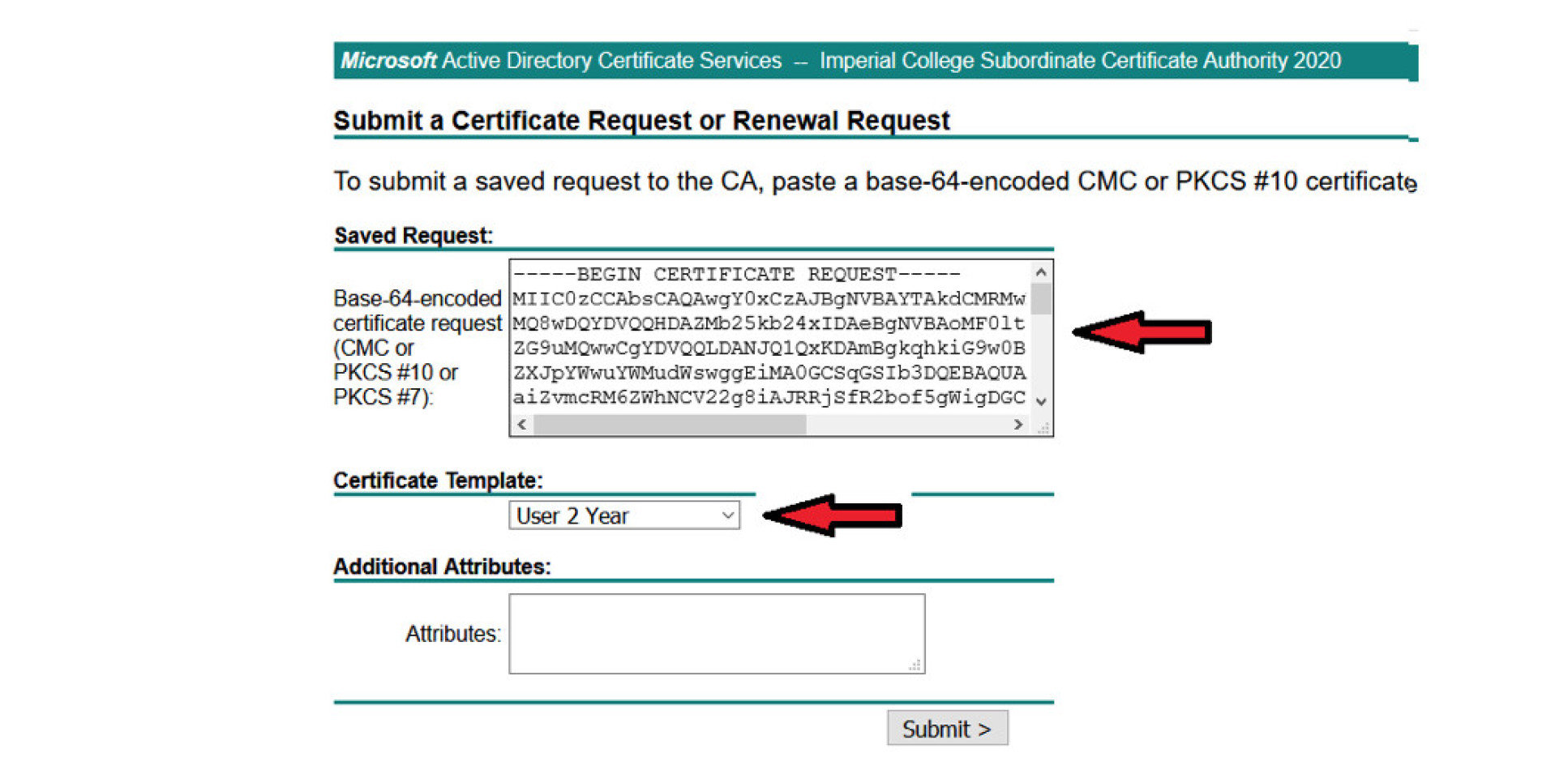Screen dimensions: 1568x770
Task: Click the vertical scrollbar thumb in the request box
Action: tap(1041, 298)
